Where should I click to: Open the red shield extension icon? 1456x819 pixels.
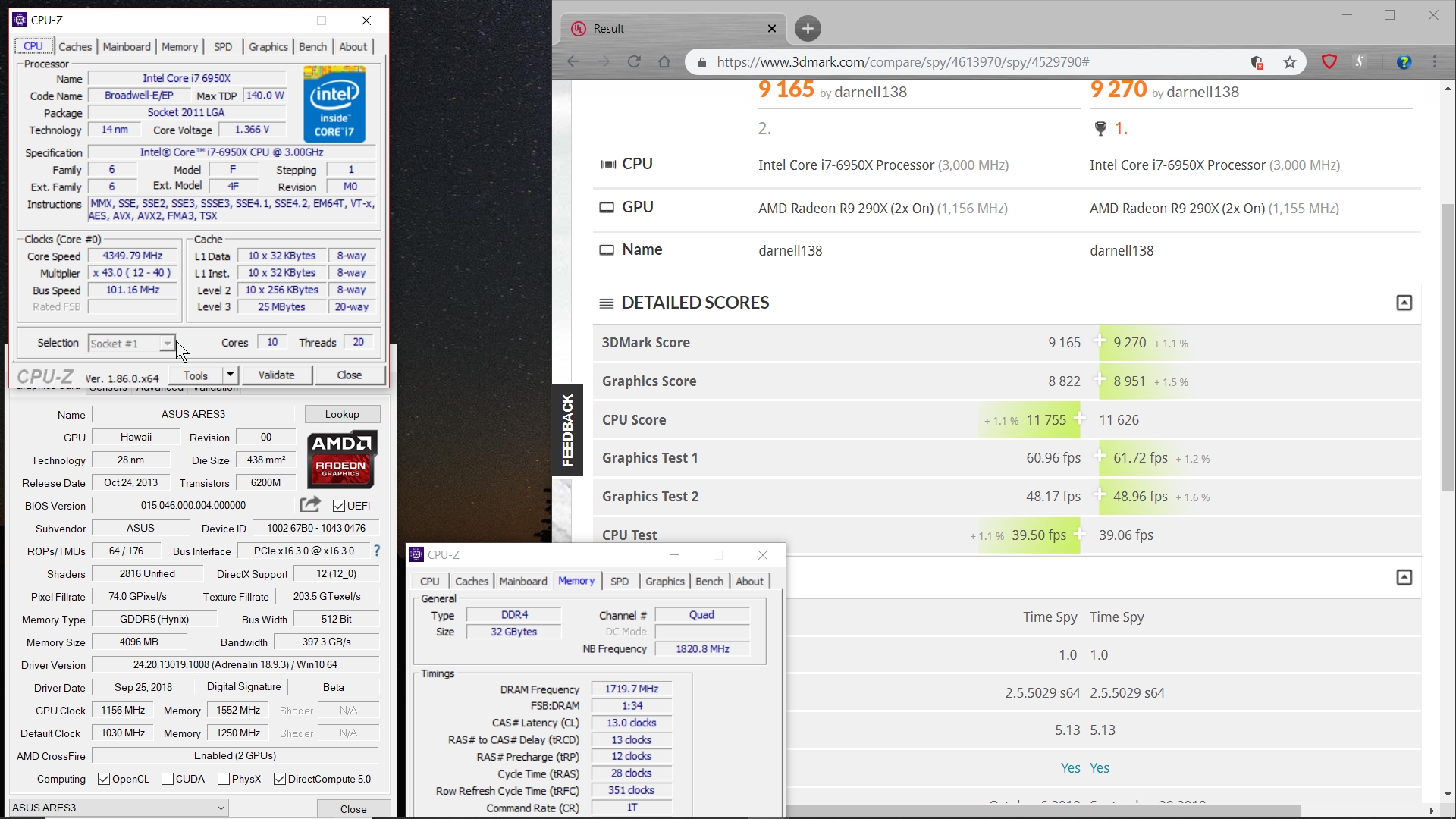(x=1329, y=62)
